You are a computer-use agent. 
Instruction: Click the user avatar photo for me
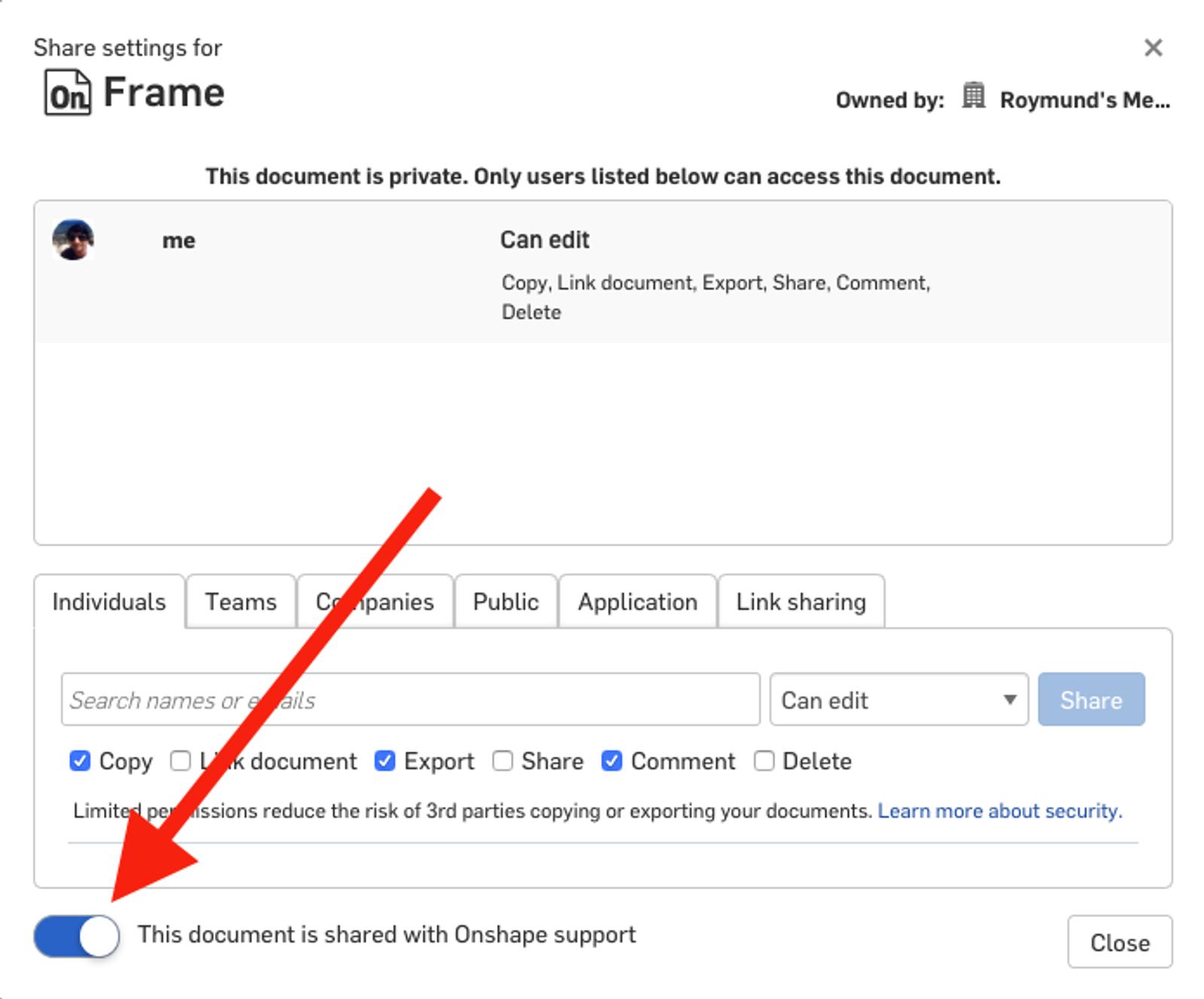73,240
